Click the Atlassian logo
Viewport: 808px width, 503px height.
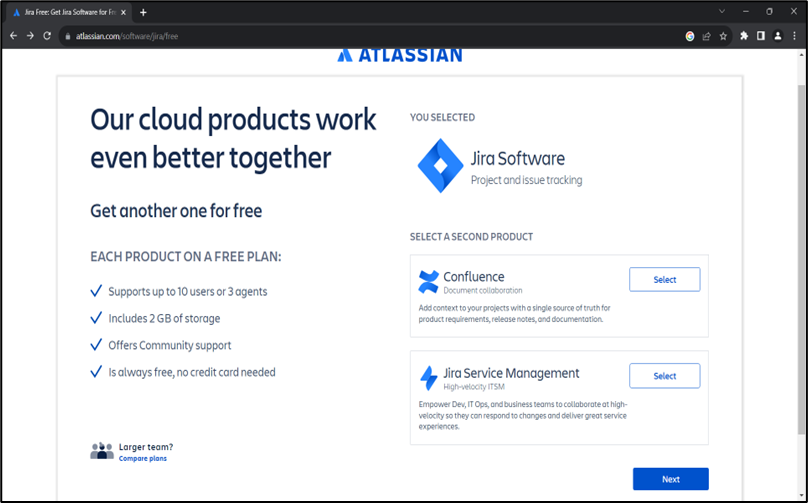[400, 55]
